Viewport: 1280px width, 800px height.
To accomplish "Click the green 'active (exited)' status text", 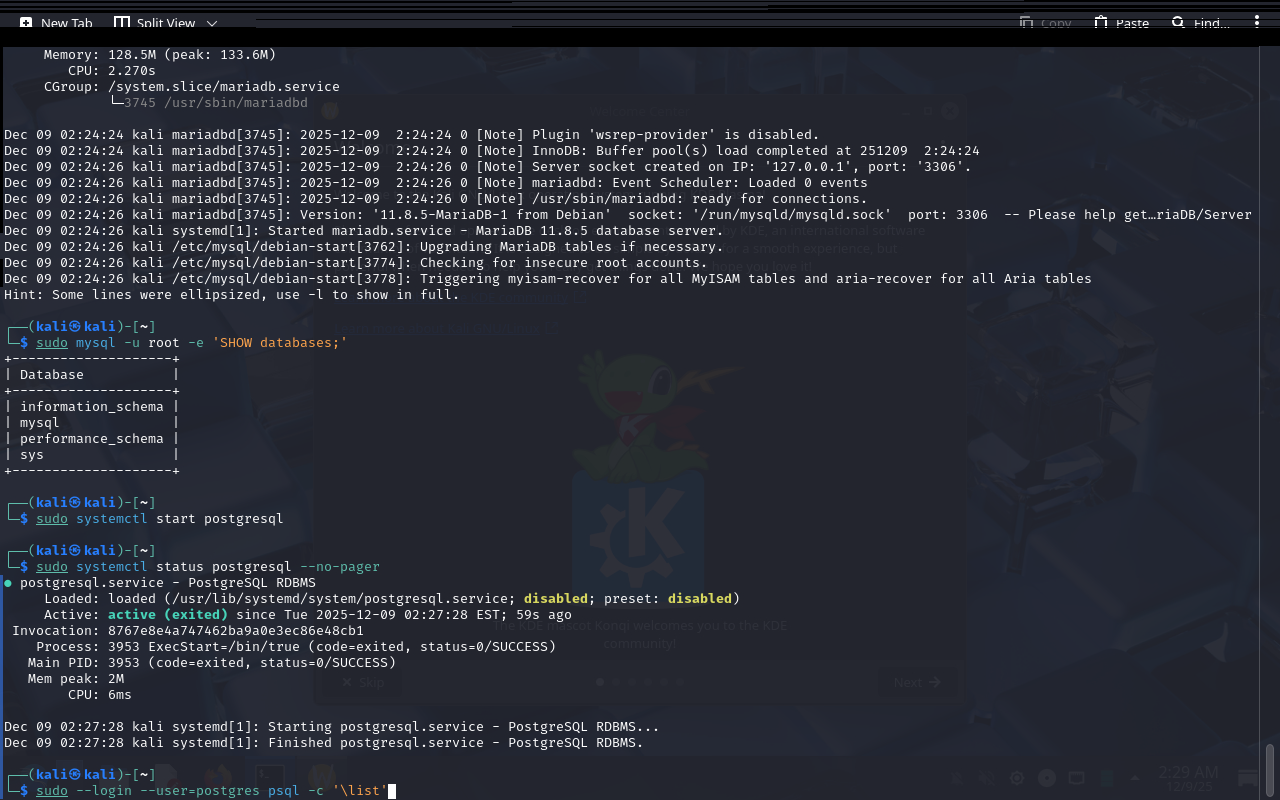I will pos(168,614).
